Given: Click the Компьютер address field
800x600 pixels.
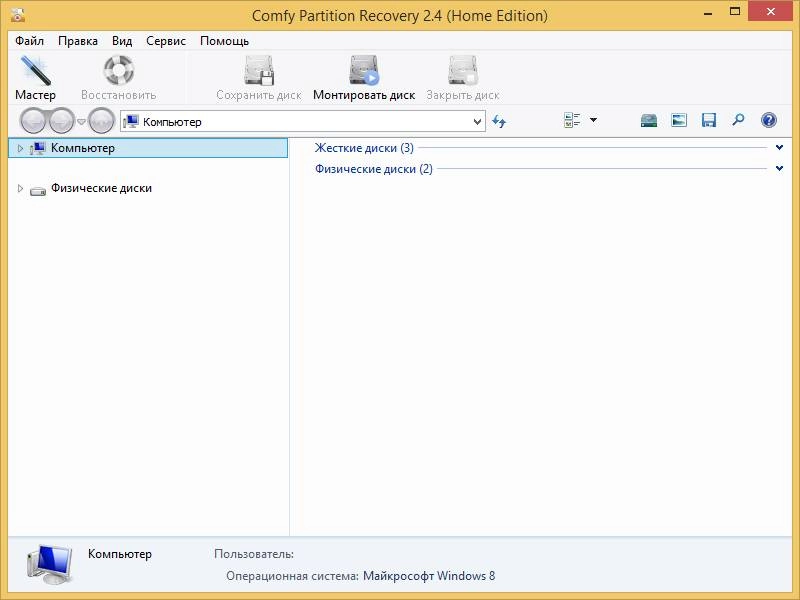Looking at the screenshot, I should click(303, 122).
